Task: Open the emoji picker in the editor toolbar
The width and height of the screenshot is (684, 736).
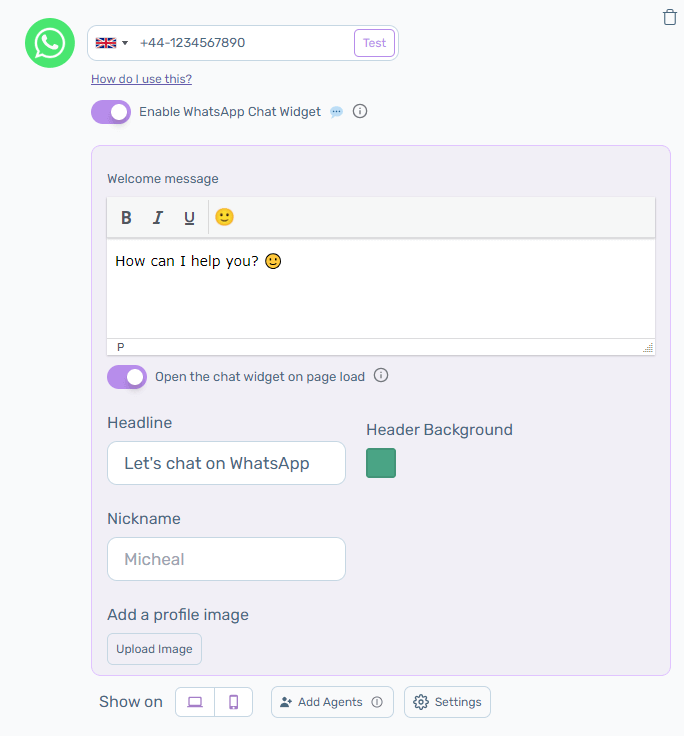Action: click(224, 217)
